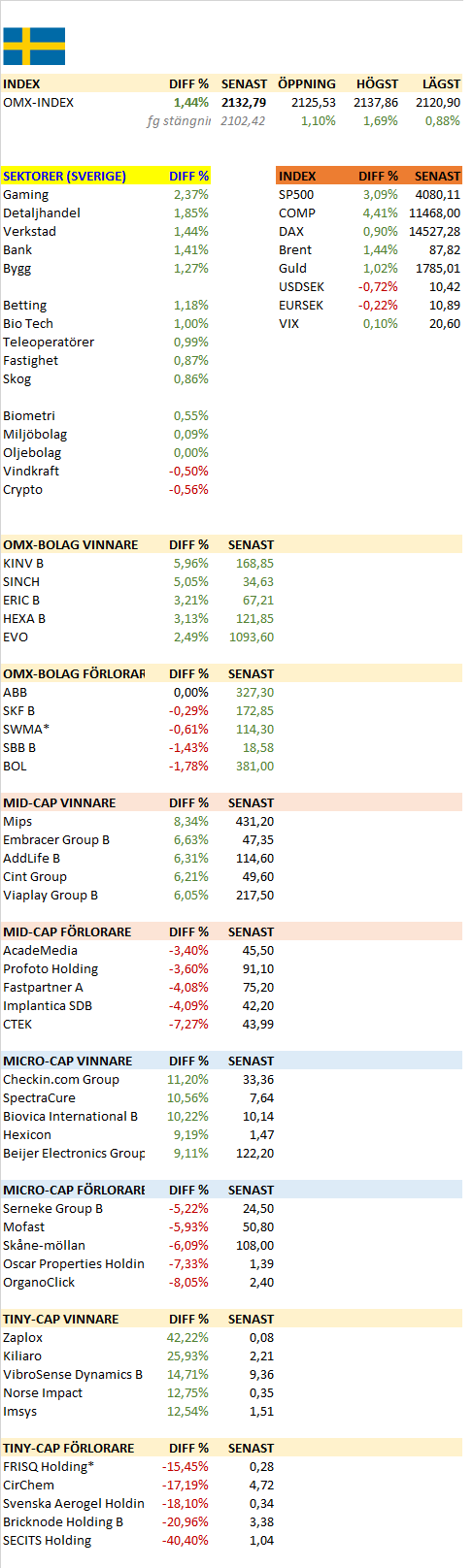Click the Skåne-möllan stock name
The height and width of the screenshot is (1568, 473).
tap(44, 1245)
